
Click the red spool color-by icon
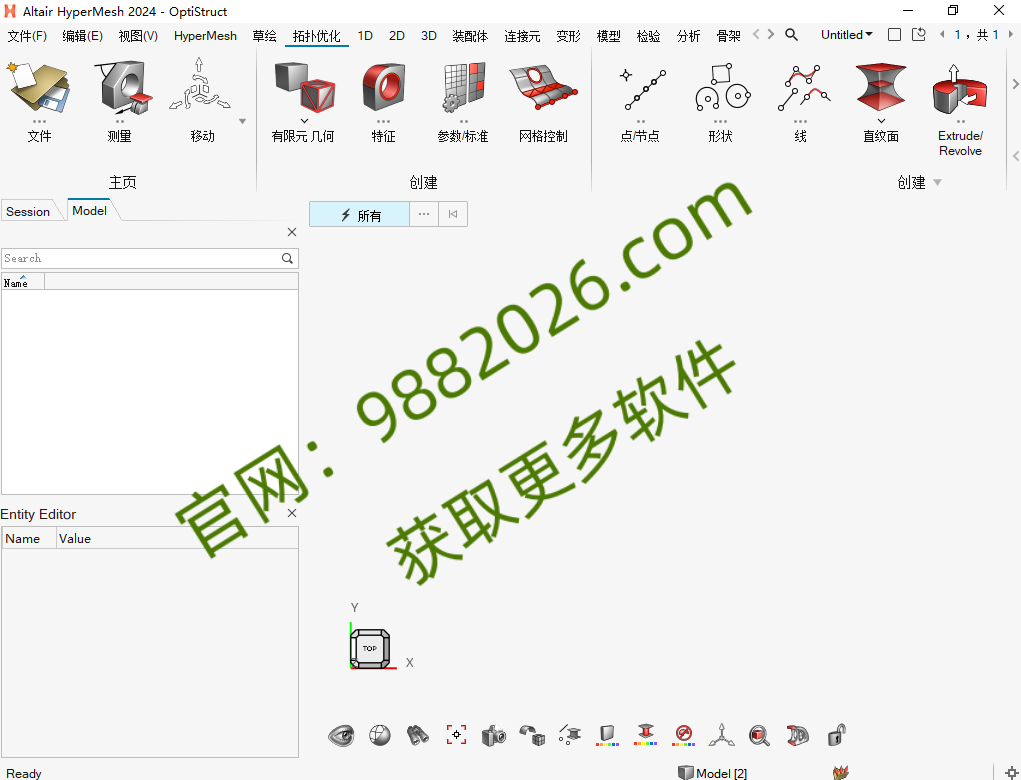[645, 734]
